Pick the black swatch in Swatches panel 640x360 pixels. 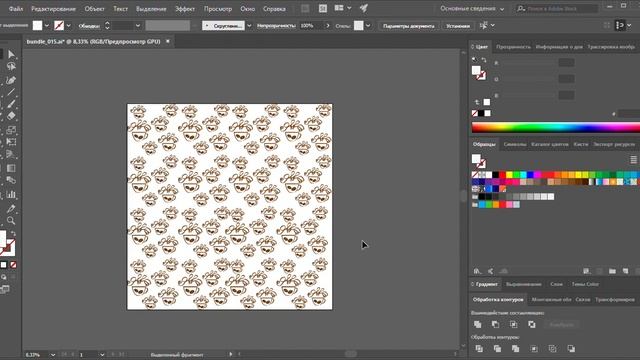pos(496,175)
